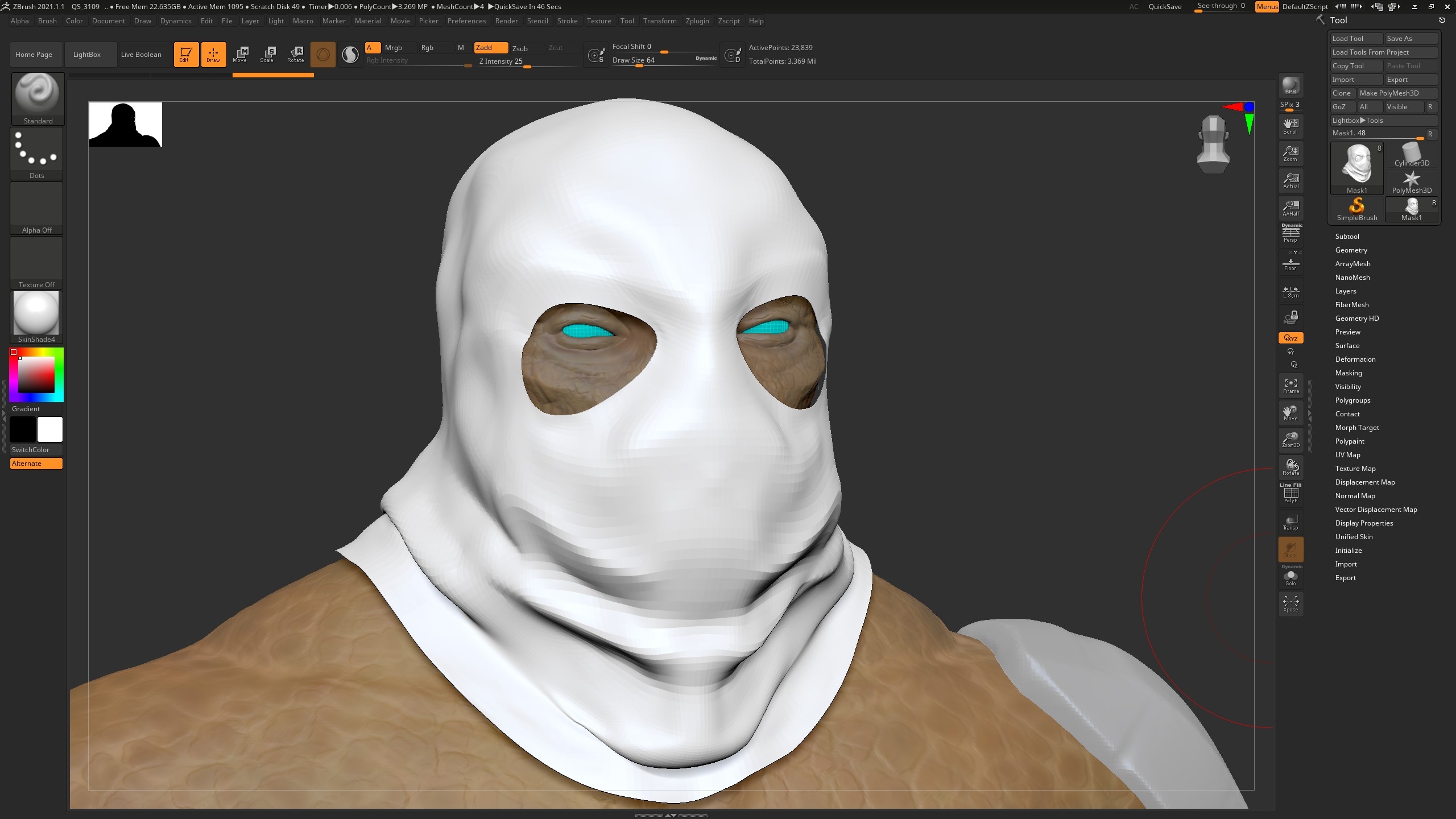Viewport: 1456px width, 819px height.
Task: Activate the Edit mode button
Action: (x=186, y=55)
